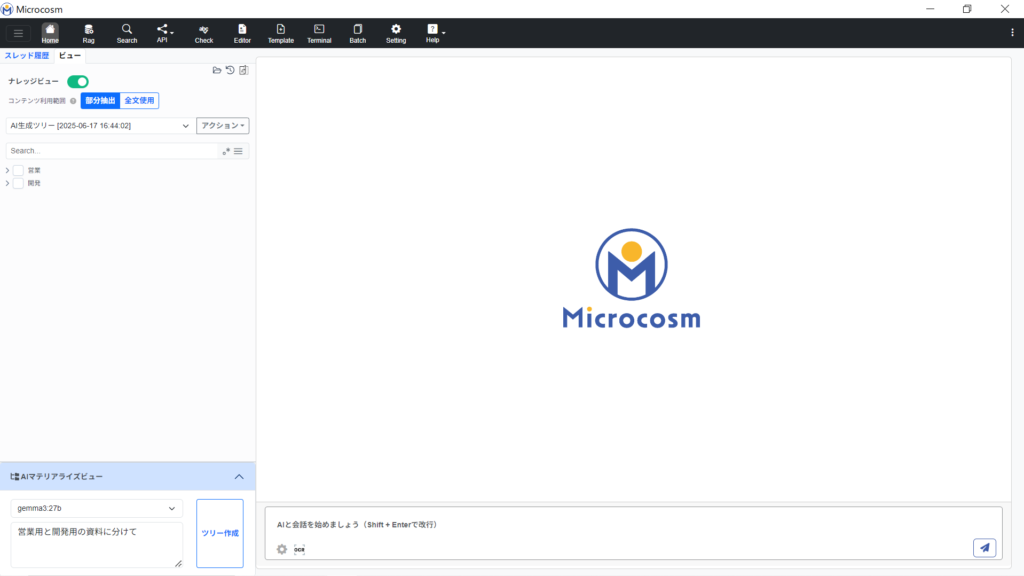Screen dimensions: 1024x576
Task: Open the Search tool in the toolbar
Action: [127, 33]
